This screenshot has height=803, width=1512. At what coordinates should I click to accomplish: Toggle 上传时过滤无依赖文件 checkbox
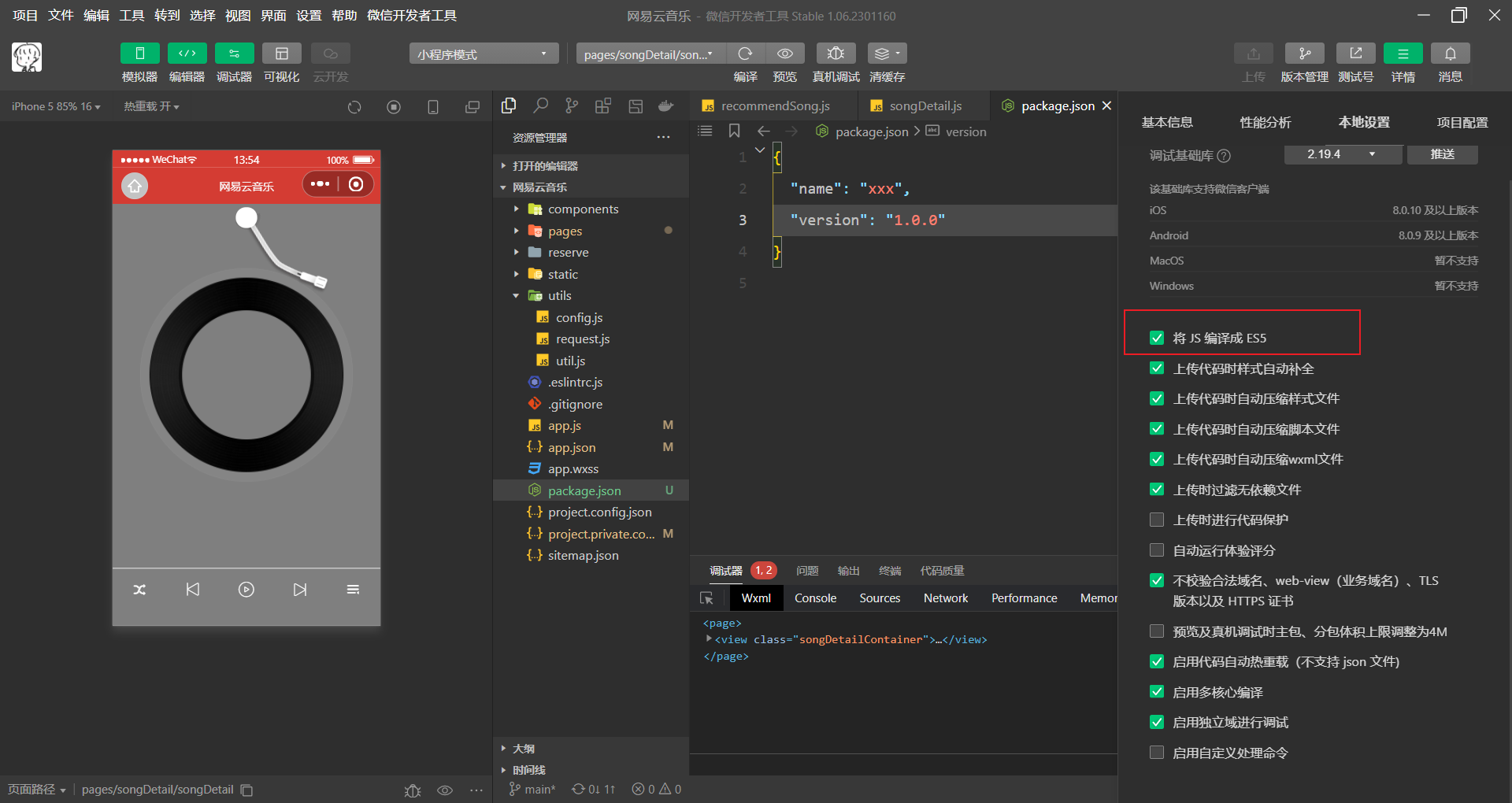click(1157, 490)
